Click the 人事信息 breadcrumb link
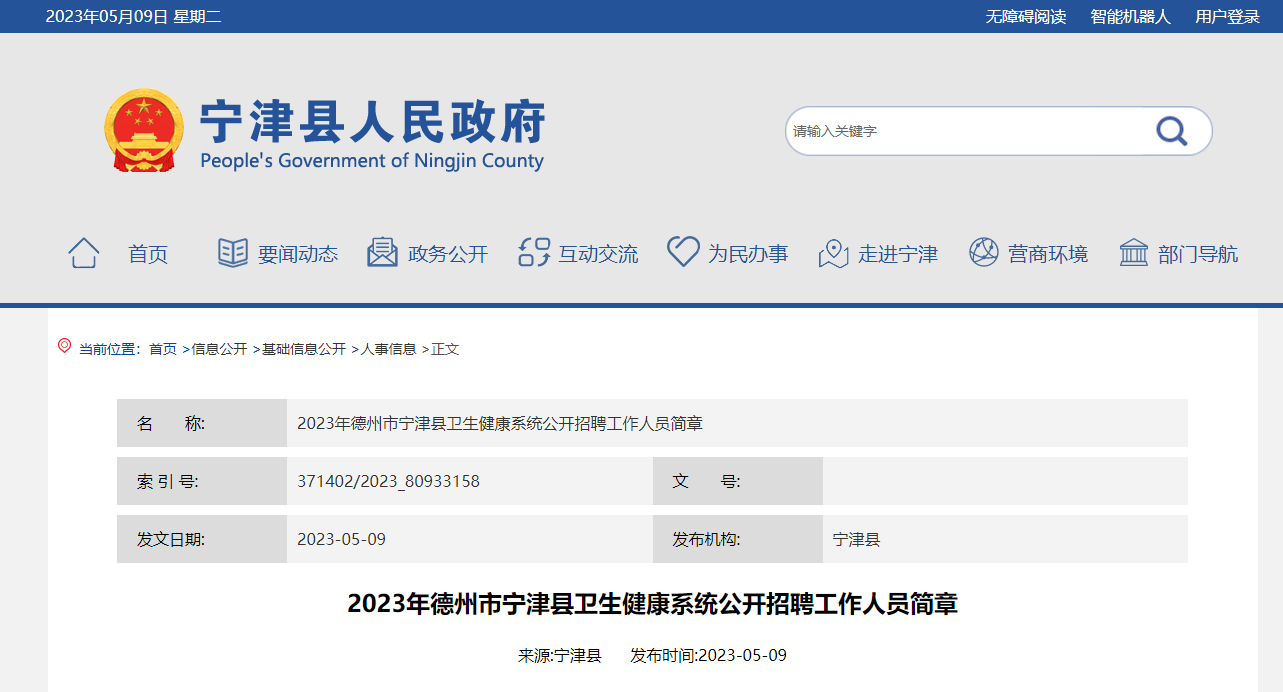Image resolution: width=1283 pixels, height=692 pixels. (x=388, y=349)
